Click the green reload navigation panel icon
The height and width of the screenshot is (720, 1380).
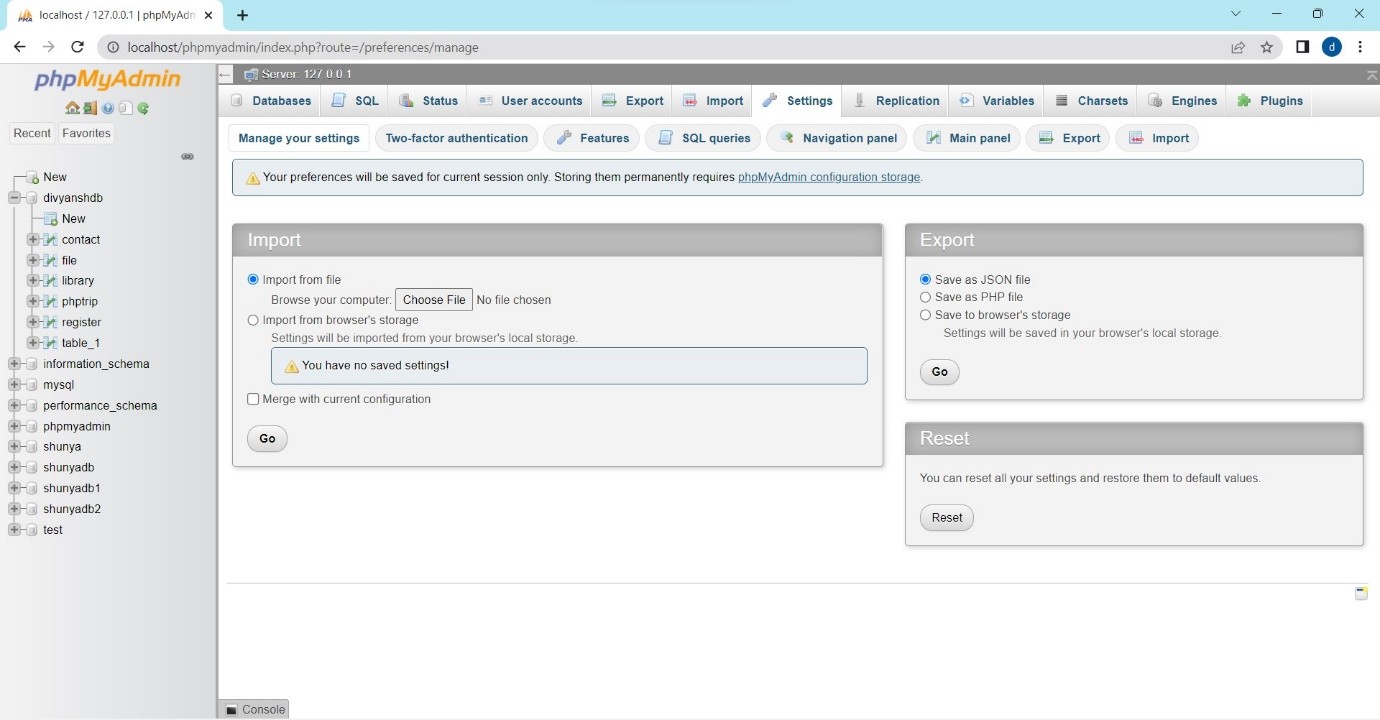click(144, 108)
